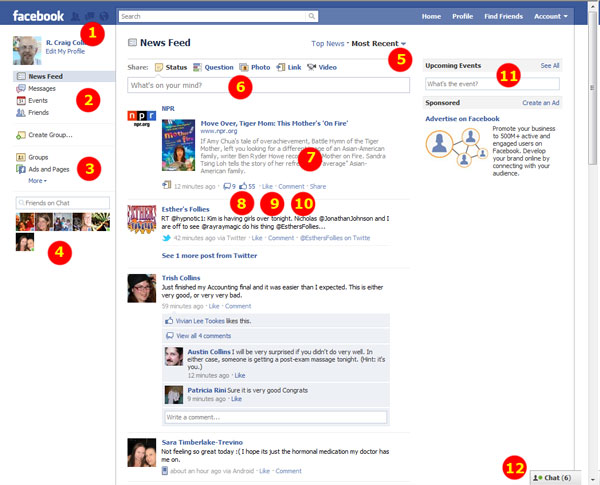Image resolution: width=600 pixels, height=485 pixels.
Task: Click the Facebook logo
Action: [x=38, y=16]
